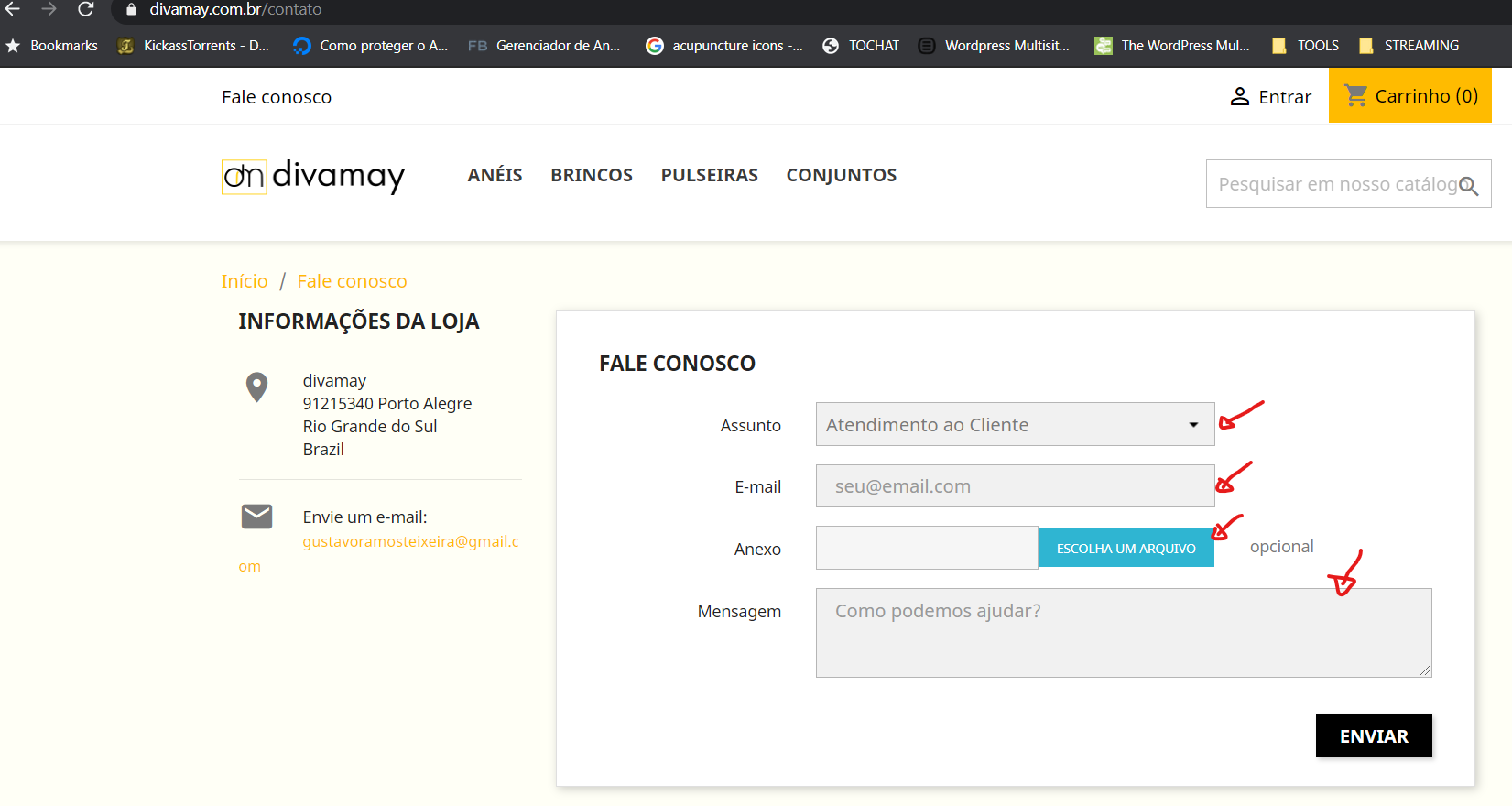This screenshot has height=806, width=1512.
Task: Click the opcional label
Action: click(x=1281, y=547)
